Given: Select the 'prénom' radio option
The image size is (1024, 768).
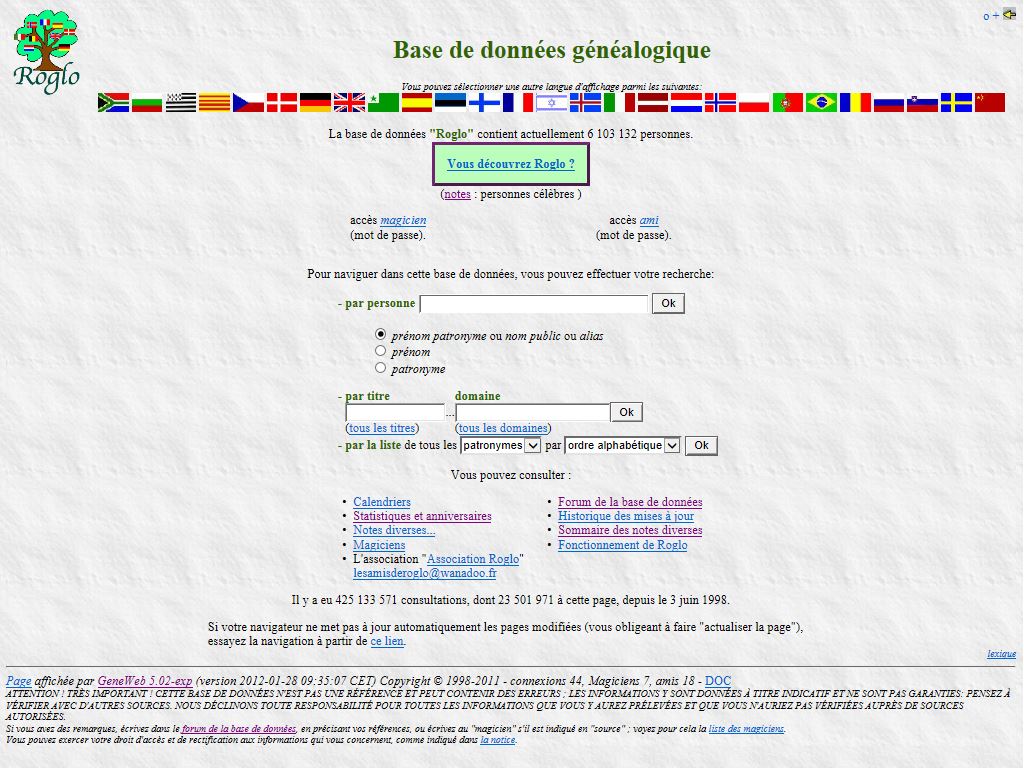Looking at the screenshot, I should point(381,351).
